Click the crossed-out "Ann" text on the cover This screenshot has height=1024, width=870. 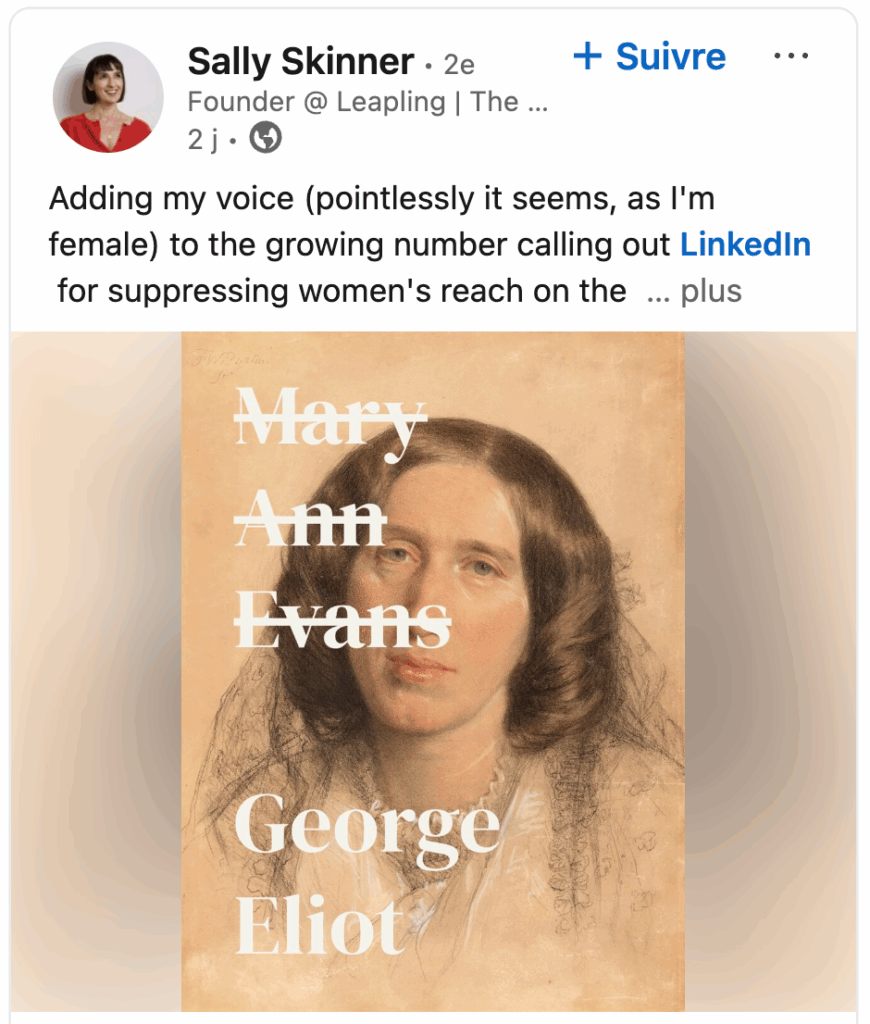click(x=310, y=520)
